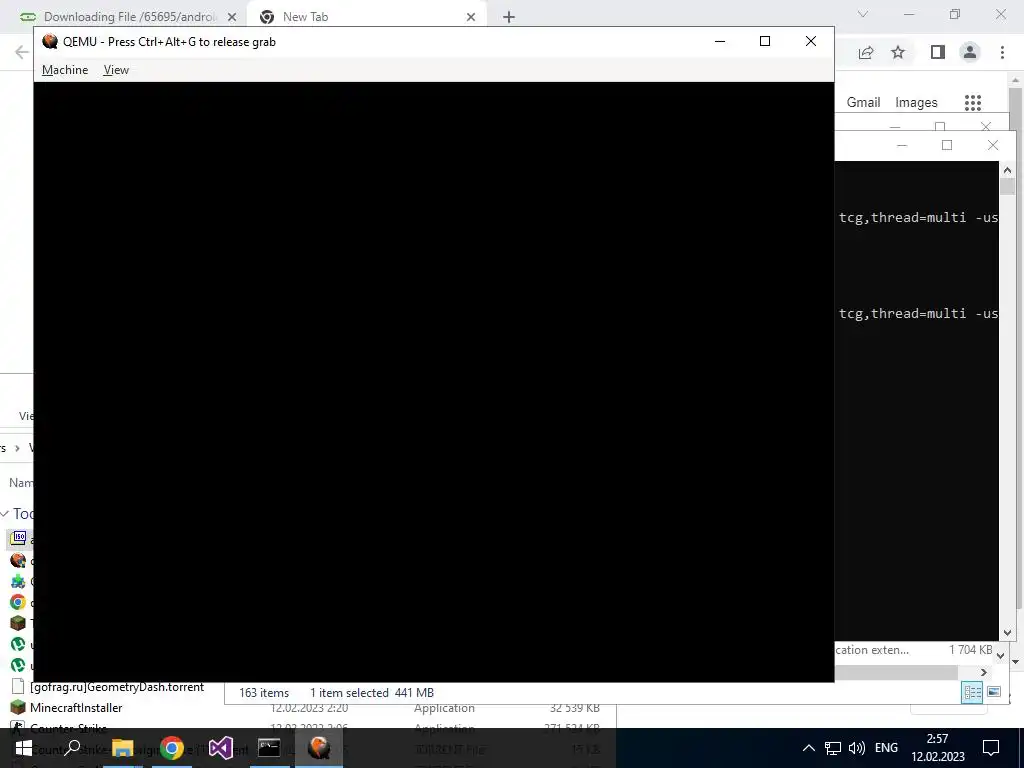1024x768 pixels.
Task: Click Explorer horizontal scrollbar right arrow
Action: (984, 673)
